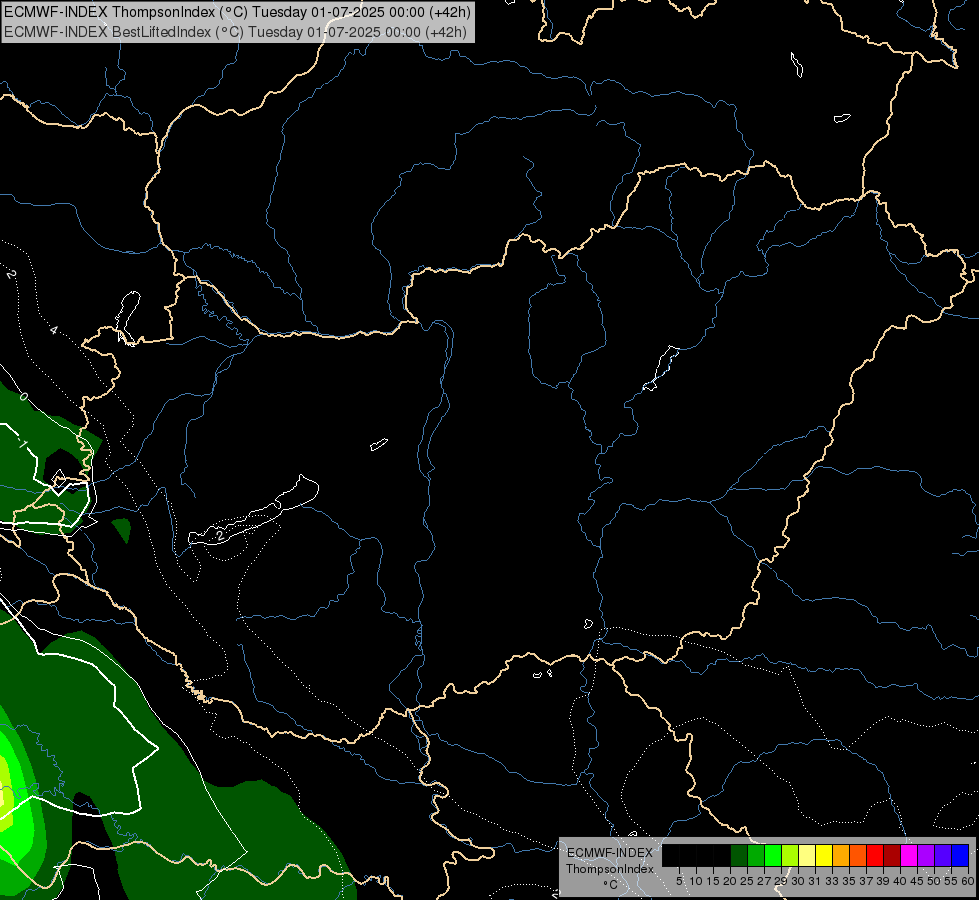Click the legend tick label 30
This screenshot has width=979, height=900.
pos(798,881)
